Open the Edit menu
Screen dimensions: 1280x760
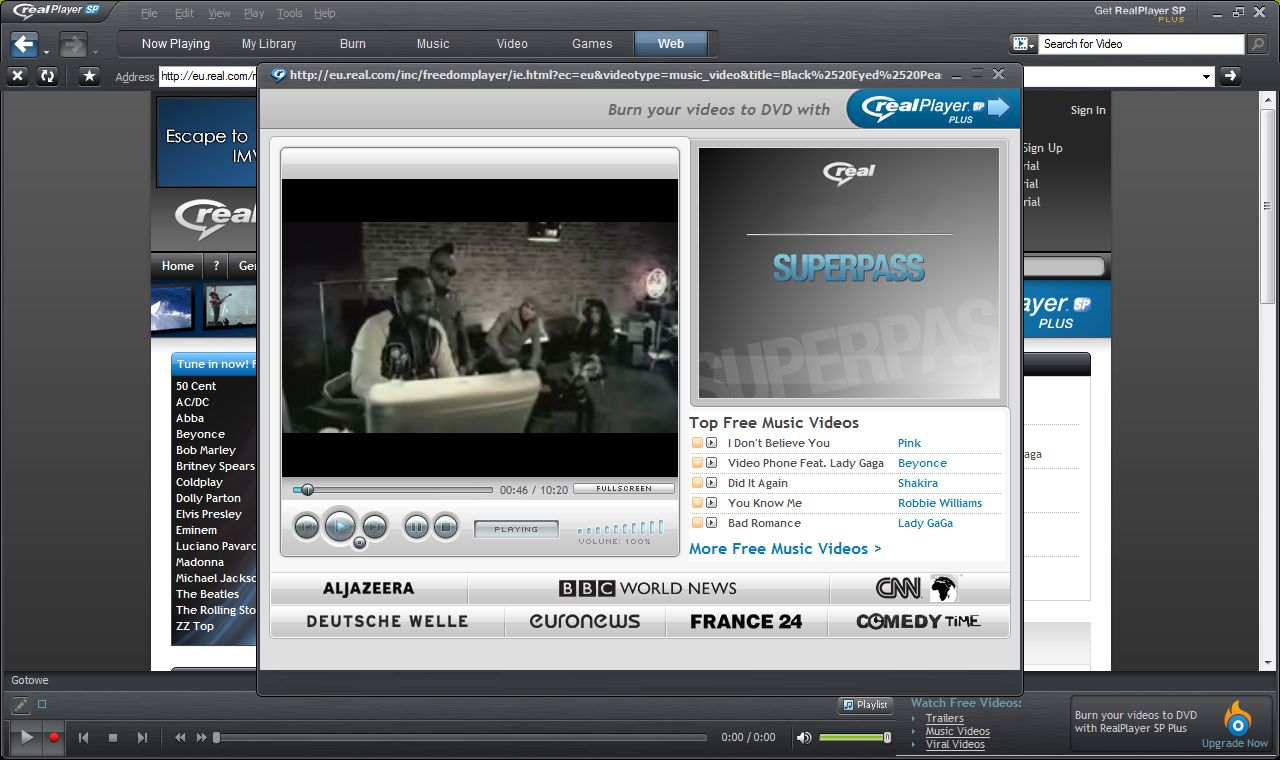tap(184, 14)
